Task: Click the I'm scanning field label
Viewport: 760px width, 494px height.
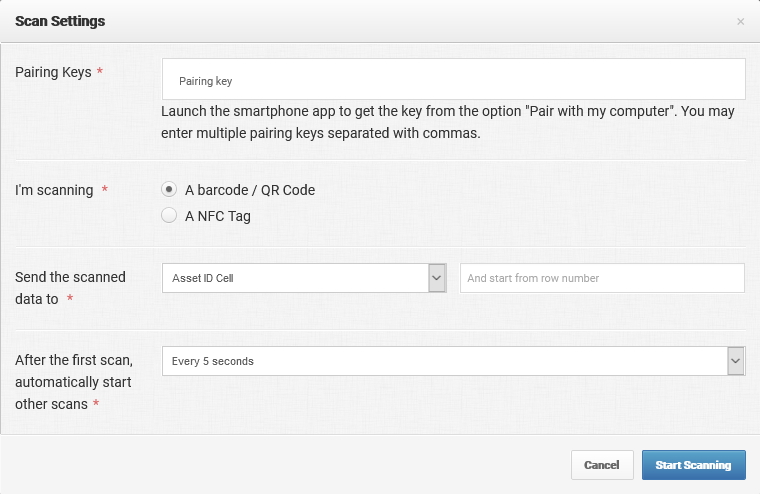Action: point(54,190)
